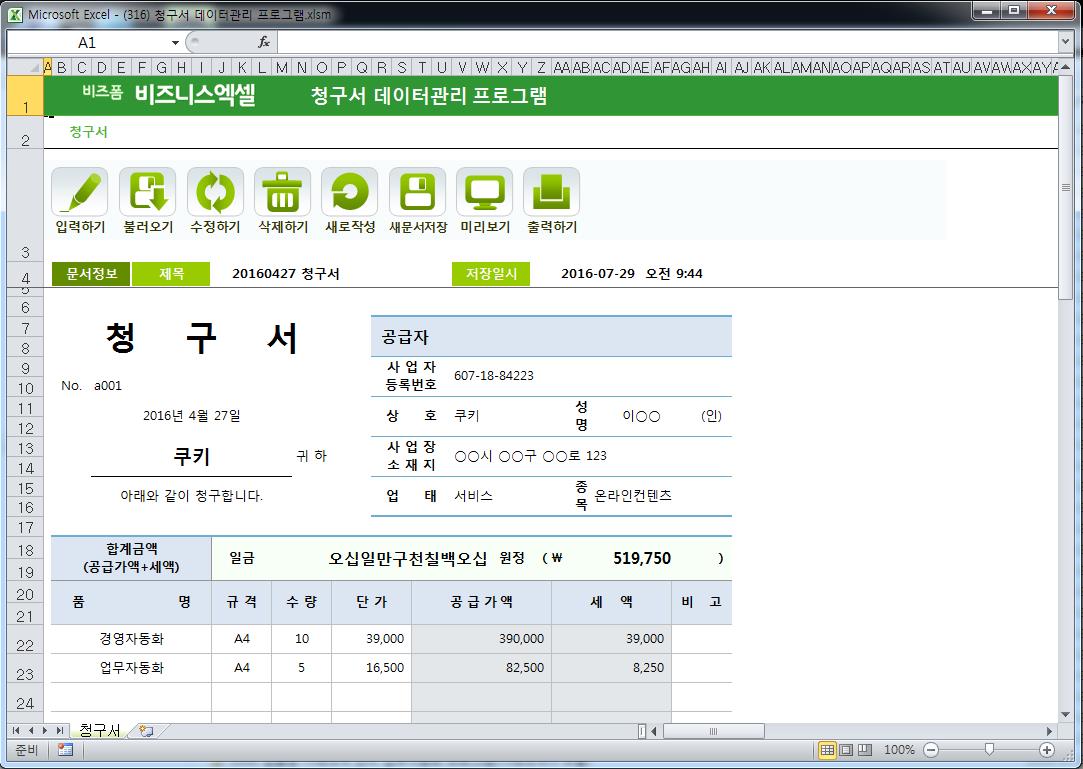This screenshot has width=1083, height=769.
Task: Click the 경영자동화 item cell
Action: [x=131, y=639]
